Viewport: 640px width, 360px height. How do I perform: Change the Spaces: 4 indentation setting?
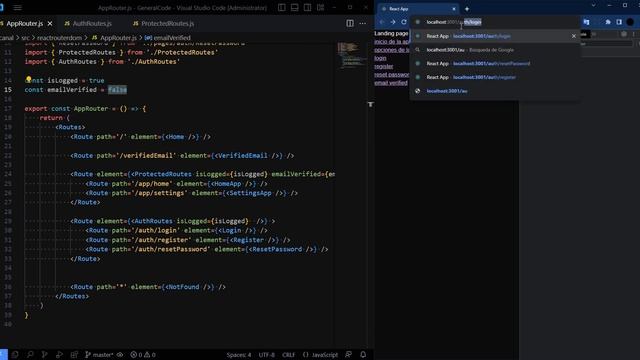coord(239,355)
